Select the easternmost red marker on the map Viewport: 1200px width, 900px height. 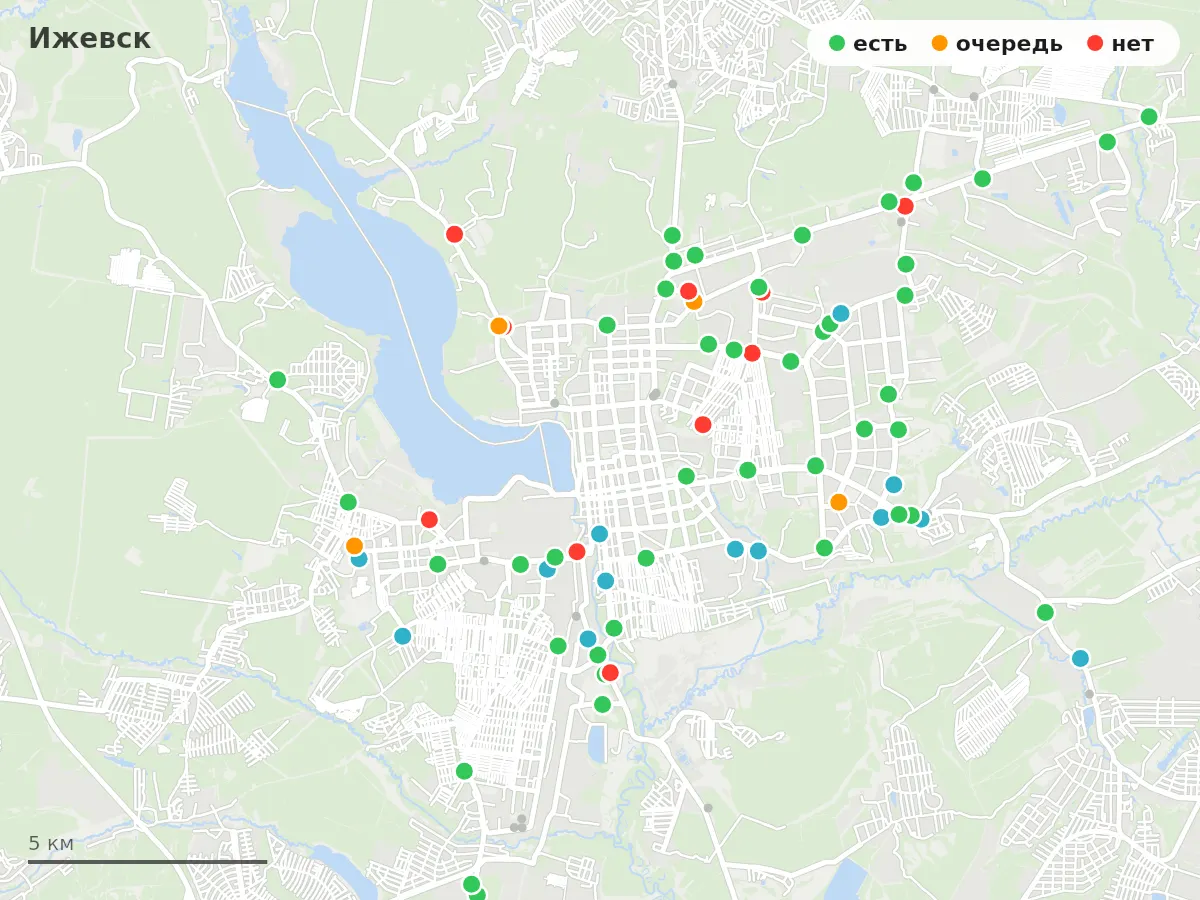(905, 206)
